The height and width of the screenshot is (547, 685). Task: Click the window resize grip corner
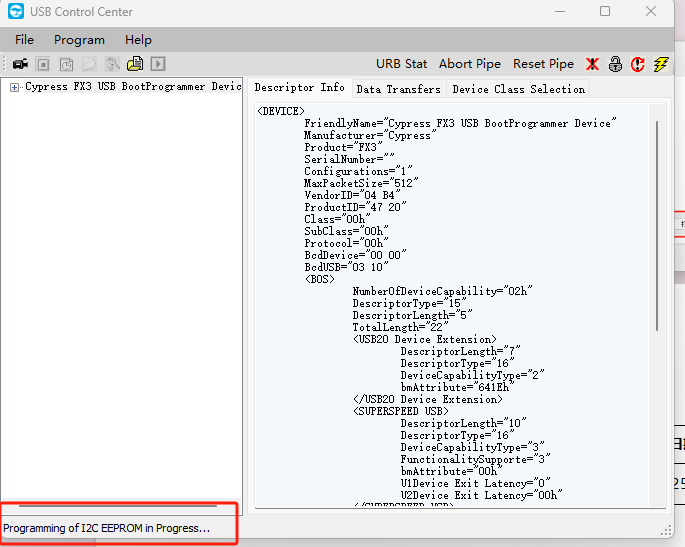(x=666, y=531)
